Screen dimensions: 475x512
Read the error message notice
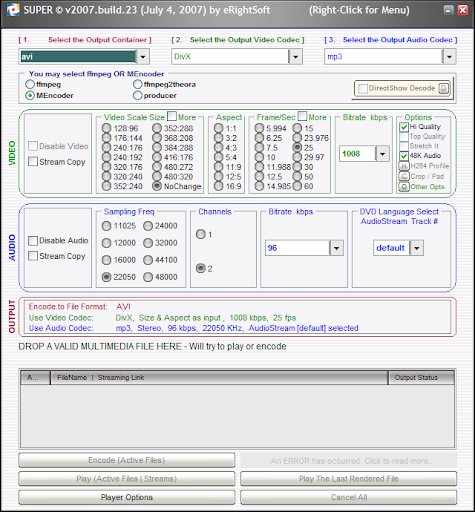[349, 461]
